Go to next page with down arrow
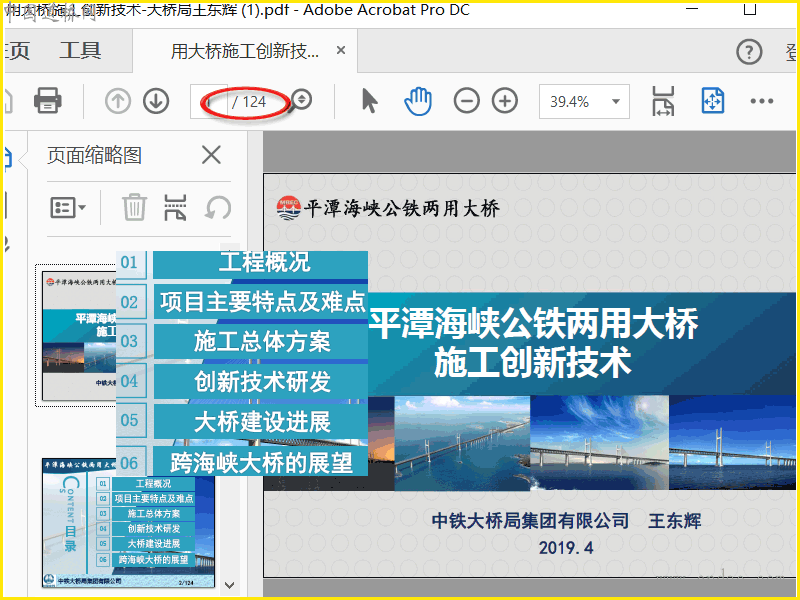Screen dimensions: 800x600 coord(156,101)
